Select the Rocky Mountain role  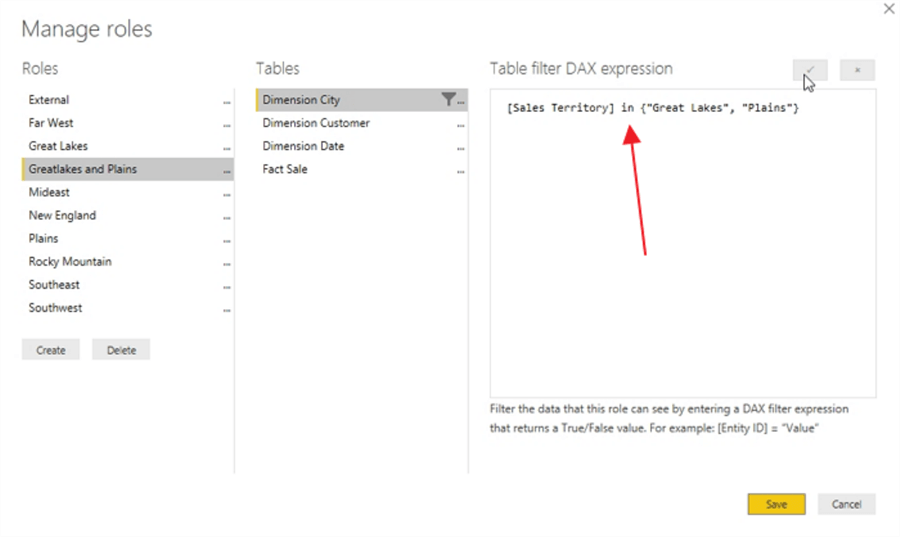70,262
